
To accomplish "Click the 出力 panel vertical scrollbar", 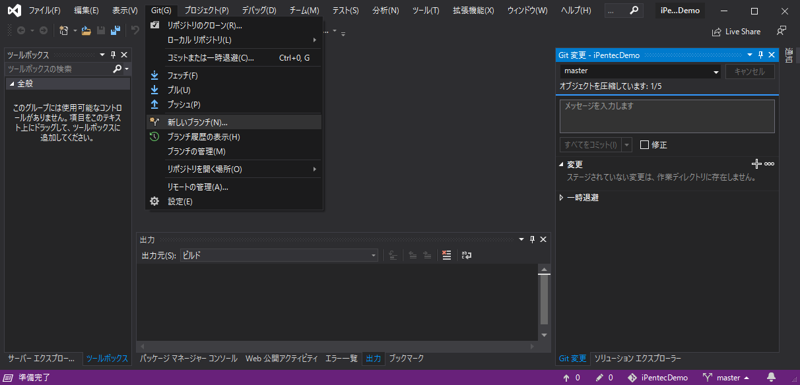I will tap(544, 302).
